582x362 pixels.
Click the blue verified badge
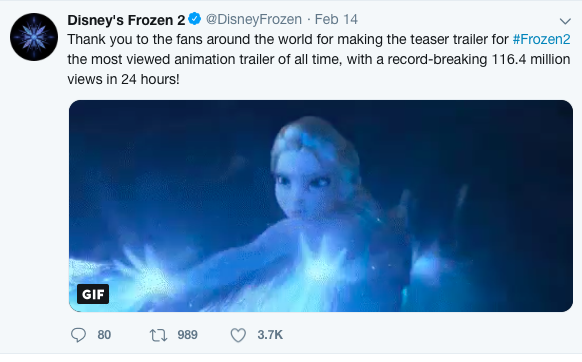click(194, 19)
